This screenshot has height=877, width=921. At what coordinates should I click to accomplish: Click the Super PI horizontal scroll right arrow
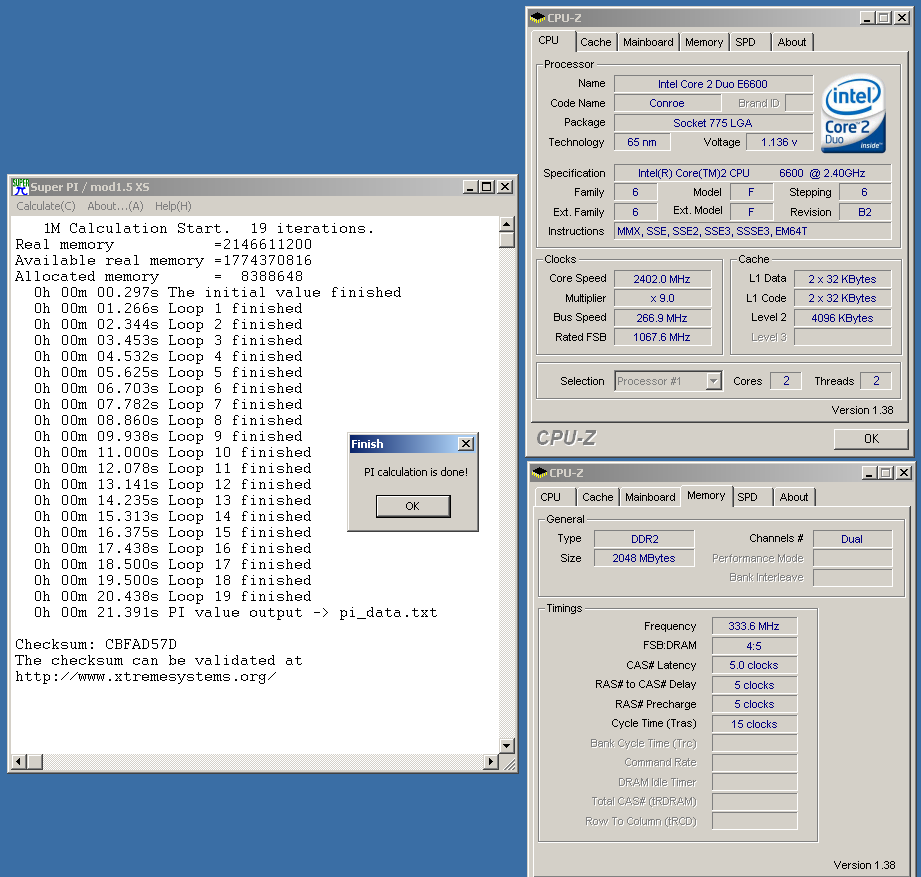(x=490, y=762)
